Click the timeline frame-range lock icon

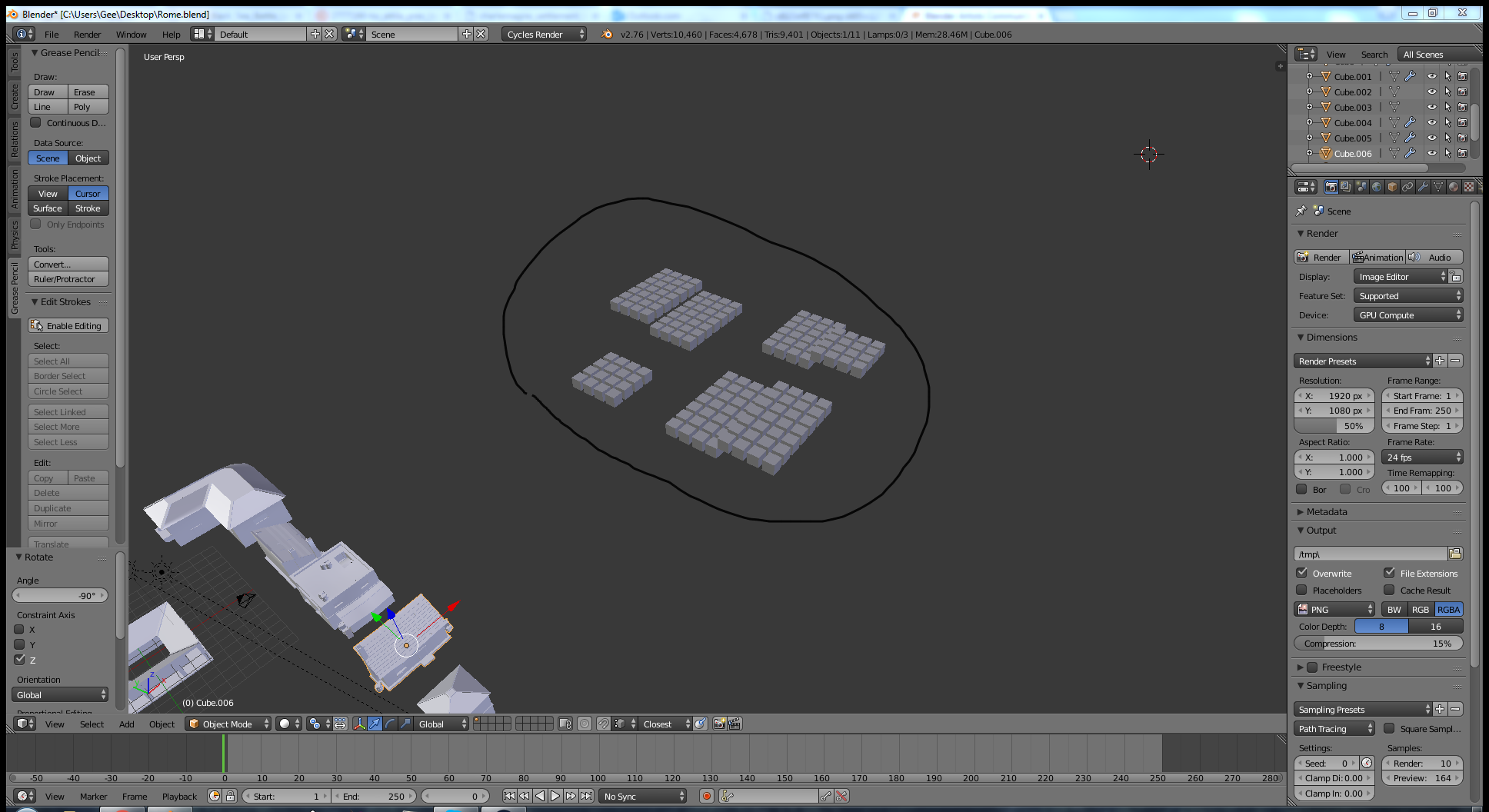coord(230,796)
